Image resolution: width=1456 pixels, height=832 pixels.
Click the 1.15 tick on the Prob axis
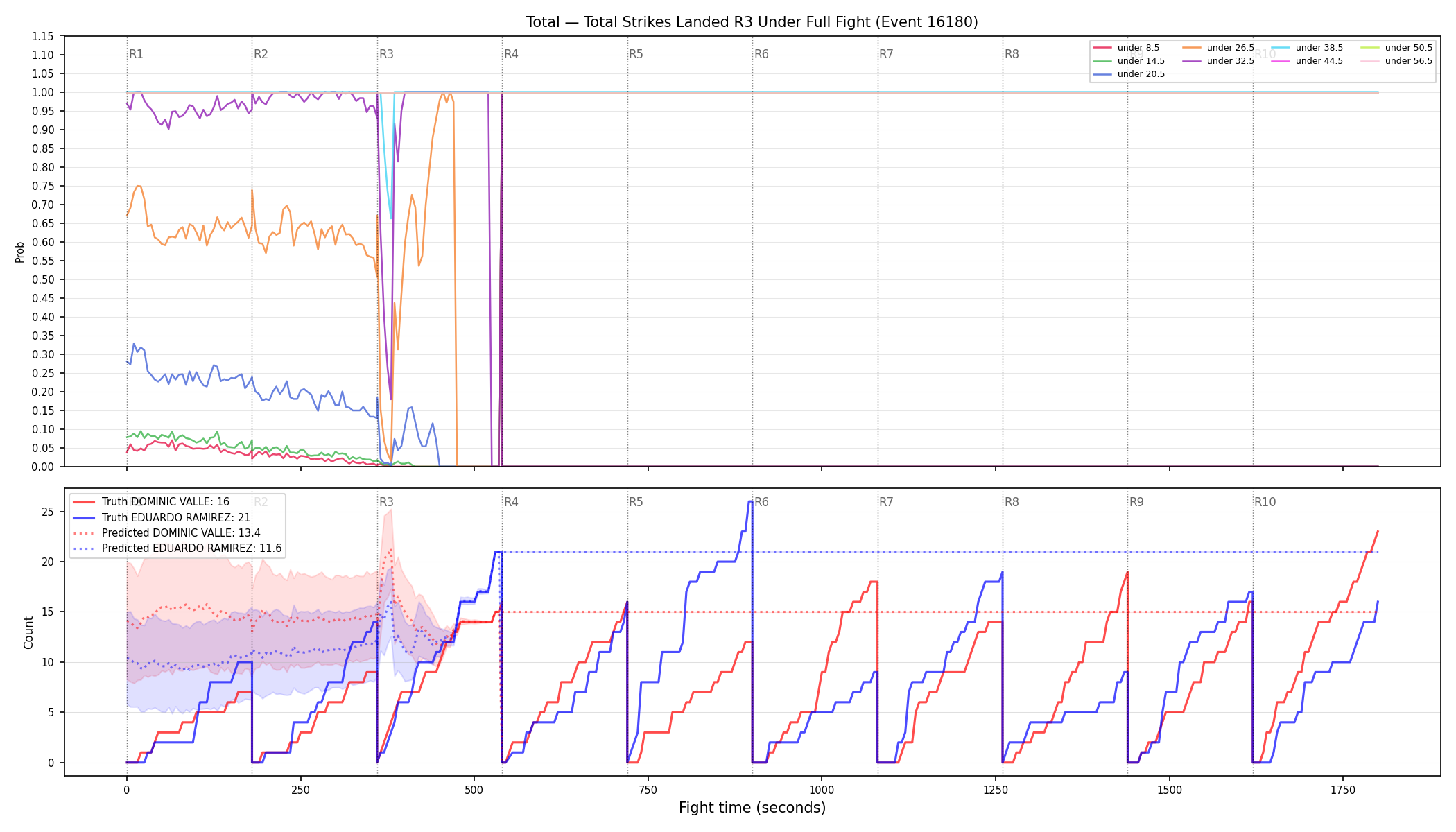click(43, 36)
